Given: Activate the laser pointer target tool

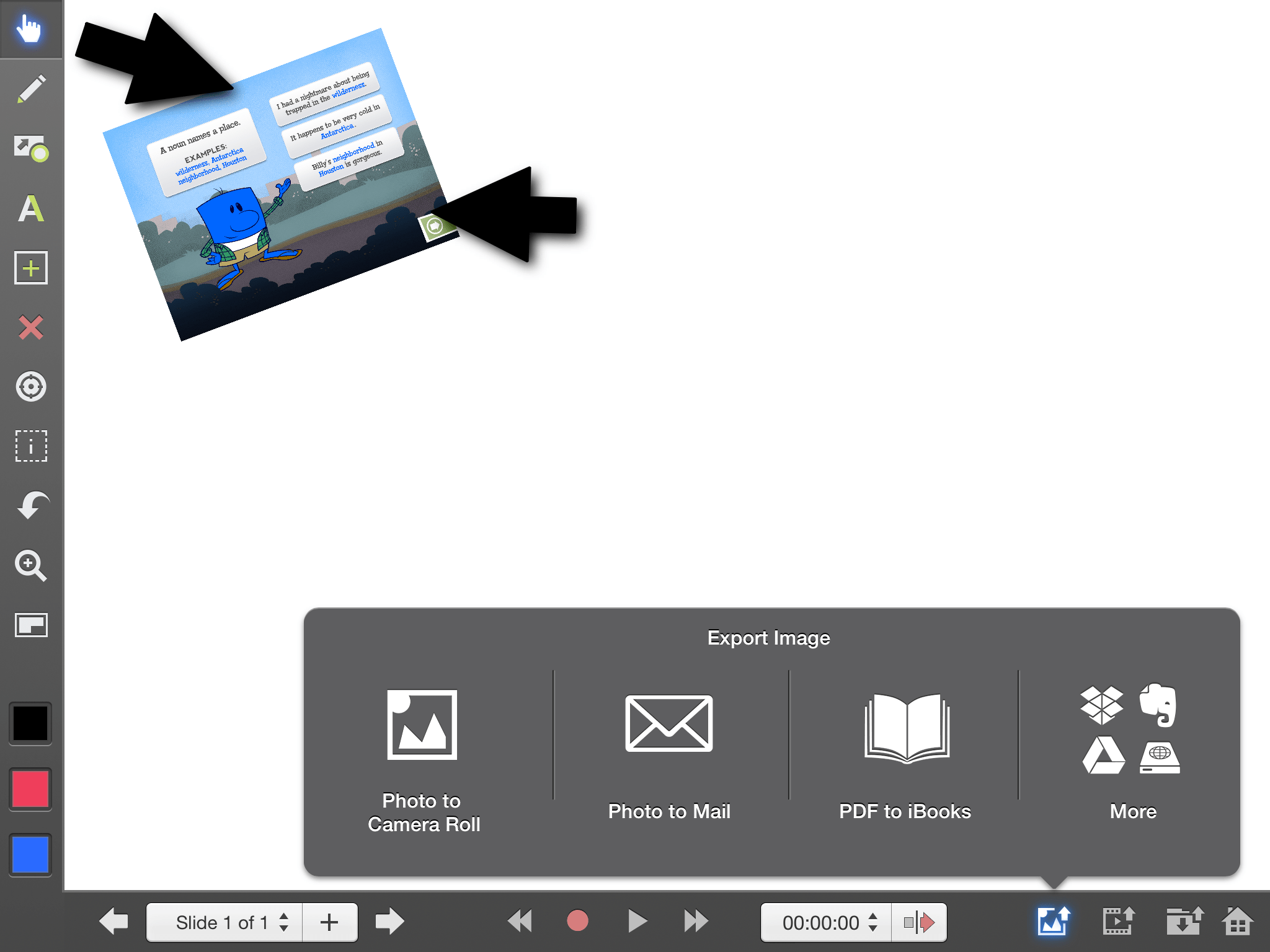Looking at the screenshot, I should click(x=31, y=387).
